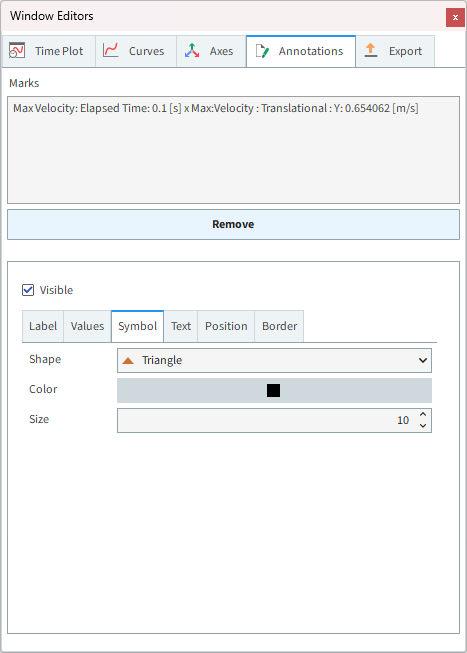This screenshot has width=467, height=653.
Task: Increase Size value with up arrow
Action: 423,414
